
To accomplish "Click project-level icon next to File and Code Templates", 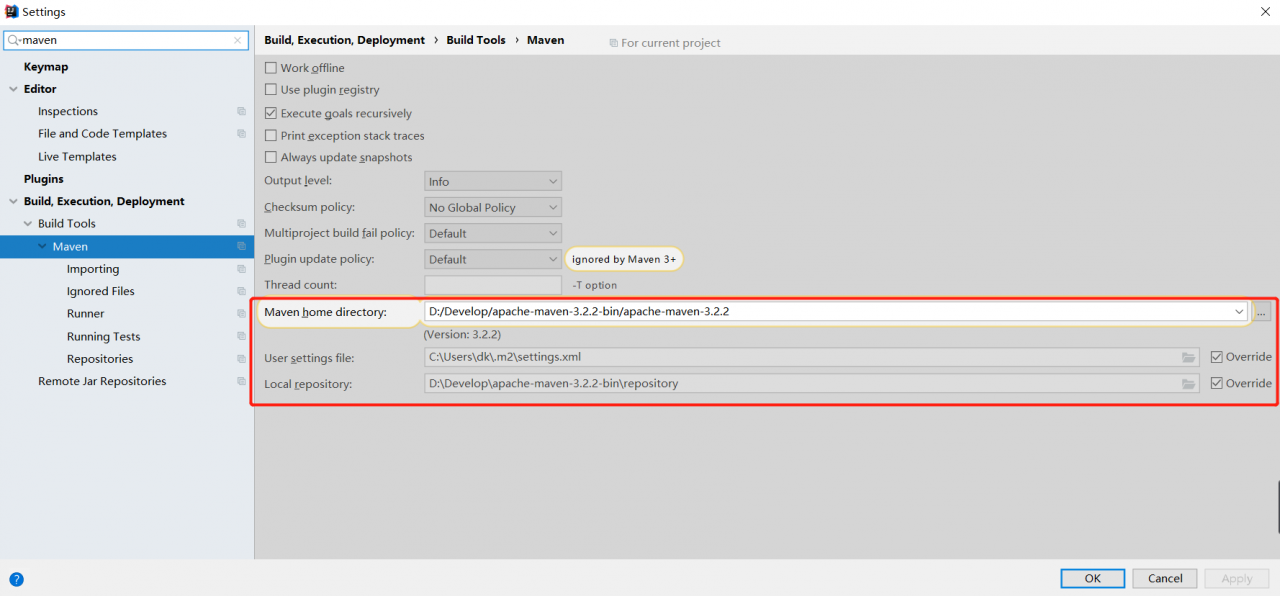I will point(241,134).
